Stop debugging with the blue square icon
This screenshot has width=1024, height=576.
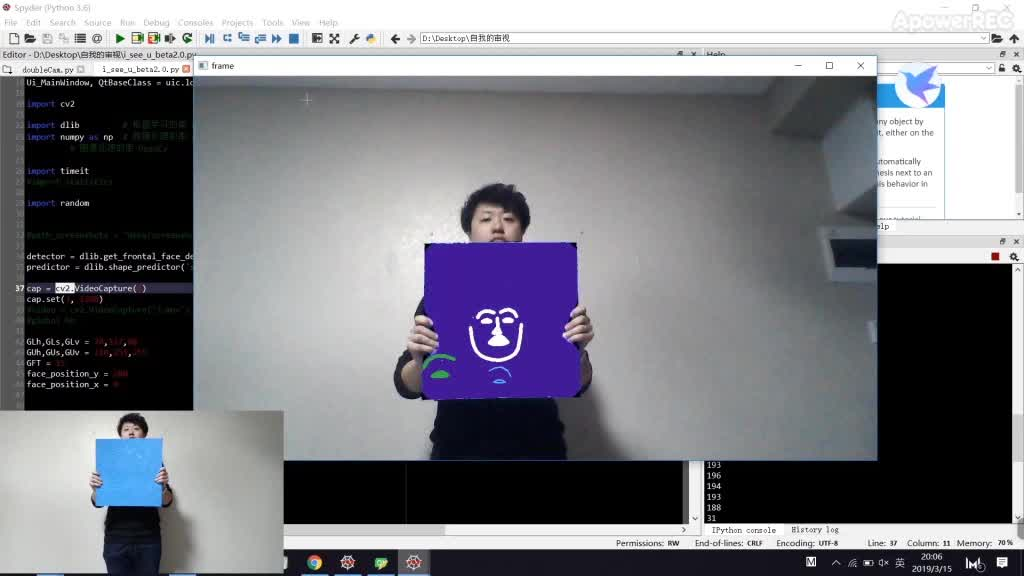(294, 39)
